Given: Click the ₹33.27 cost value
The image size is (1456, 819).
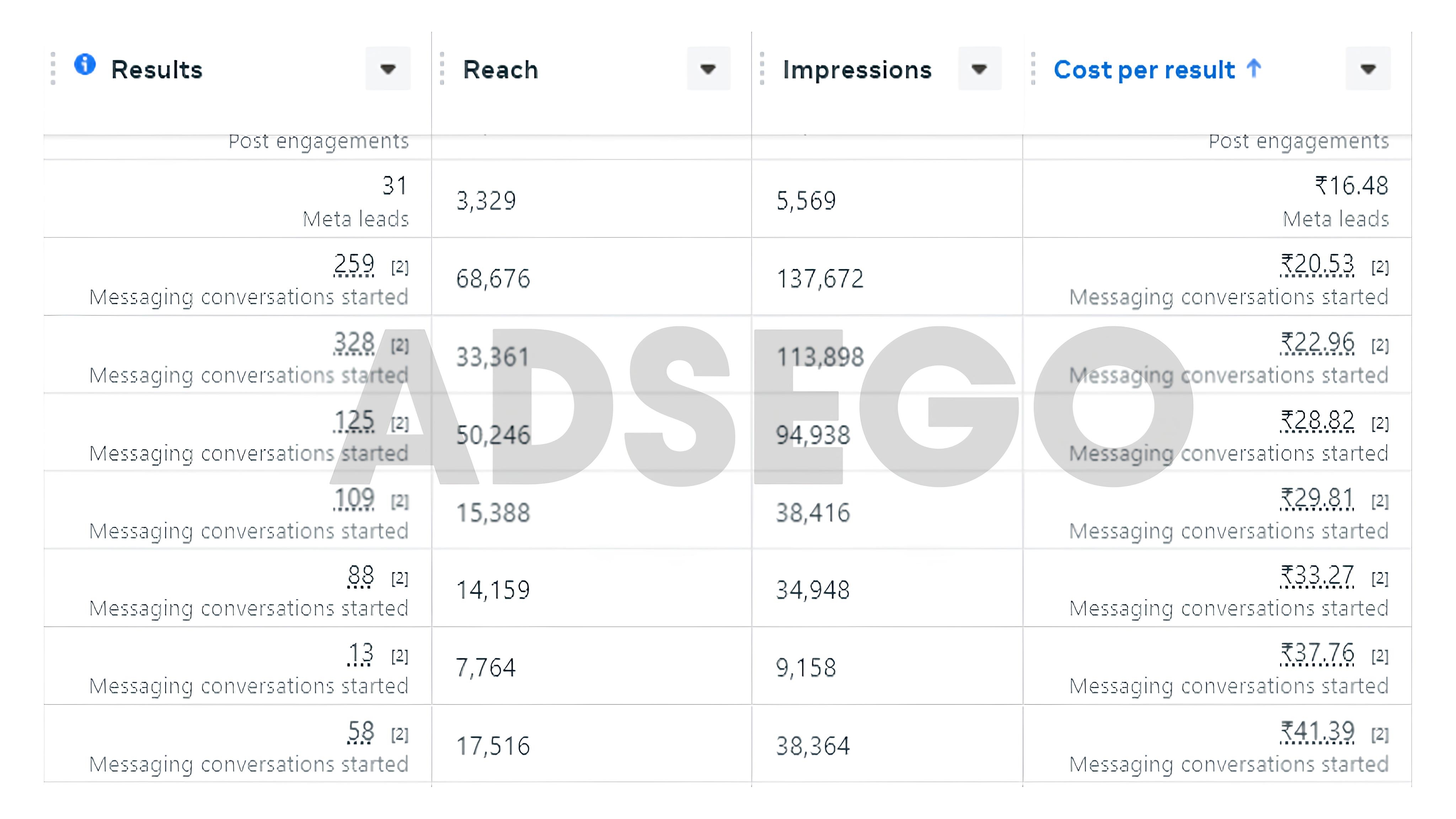Looking at the screenshot, I should point(1317,576).
